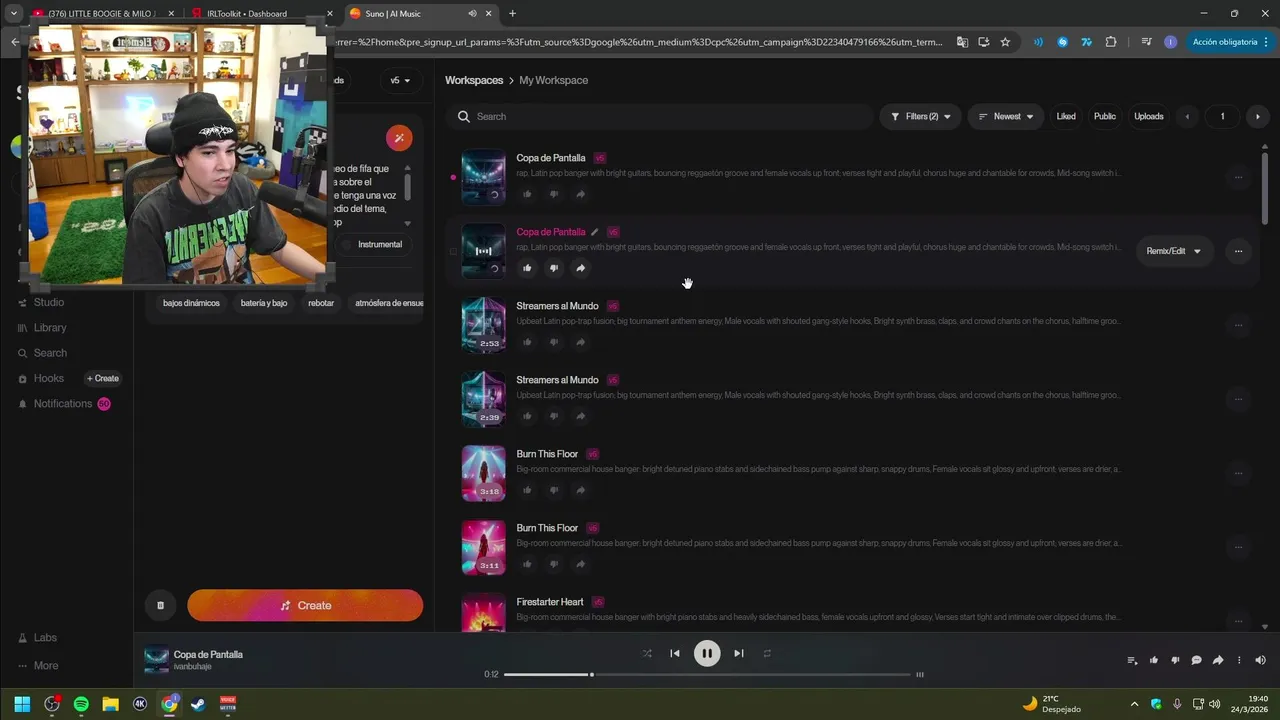Add the batería y bajo style tag

pyautogui.click(x=264, y=303)
